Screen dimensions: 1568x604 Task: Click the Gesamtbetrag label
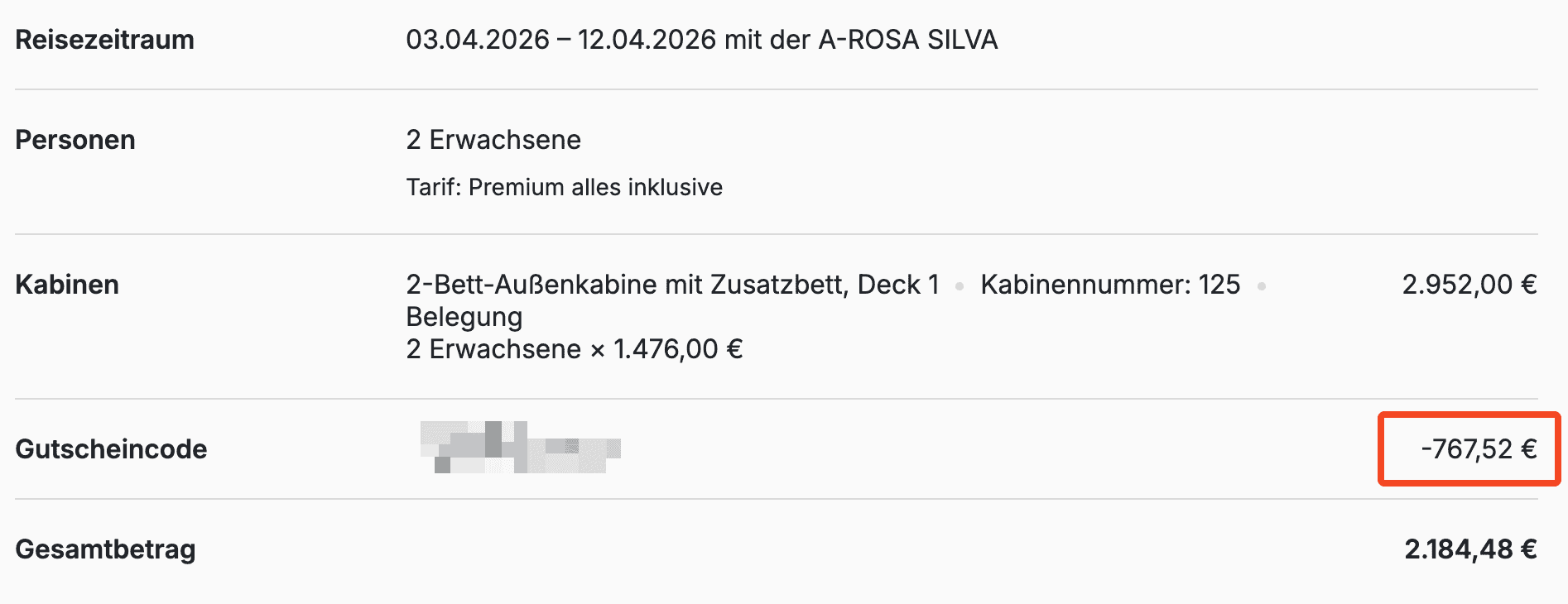[105, 549]
